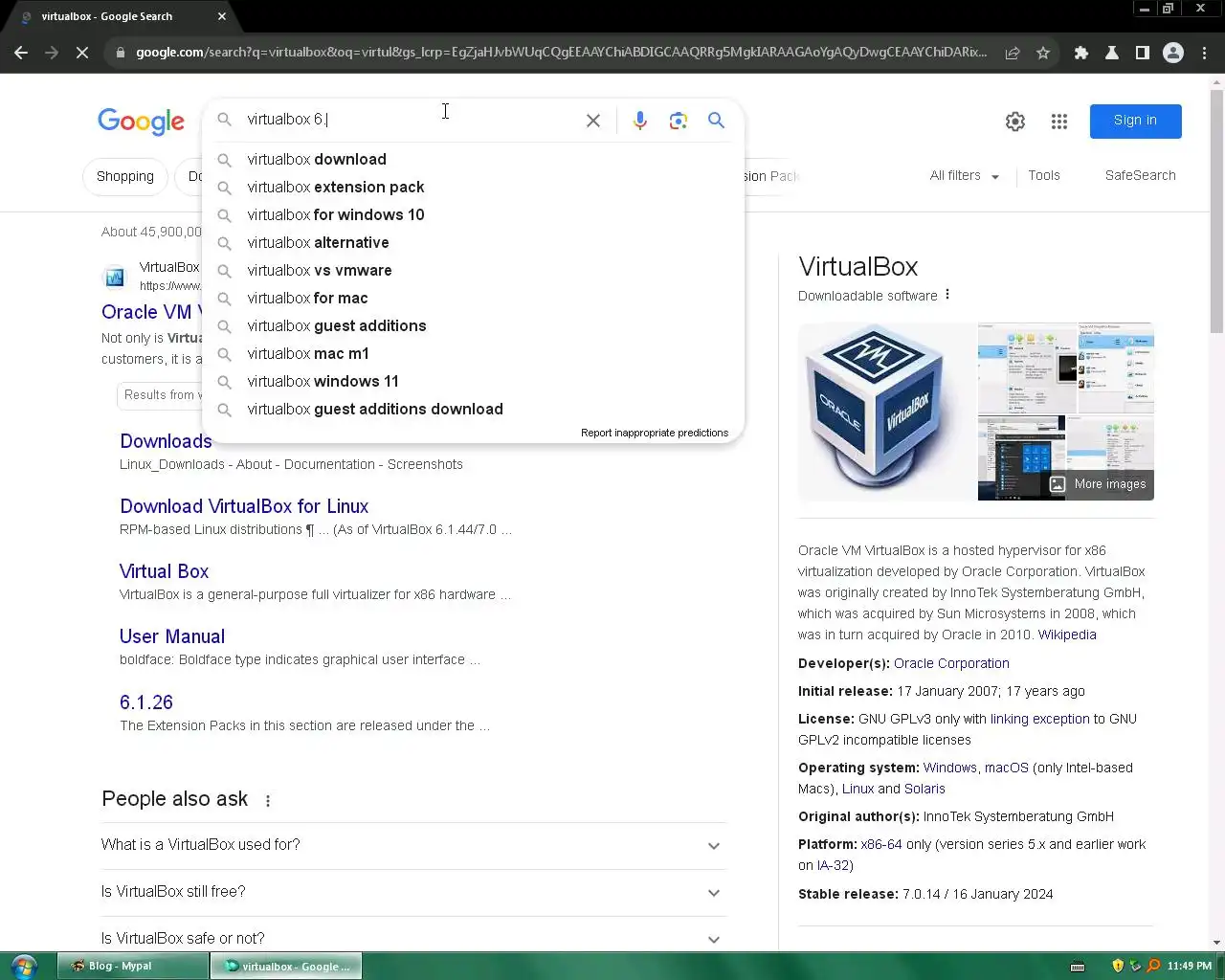
Task: Open the Chrome Labs flask icon
Action: 1112,53
